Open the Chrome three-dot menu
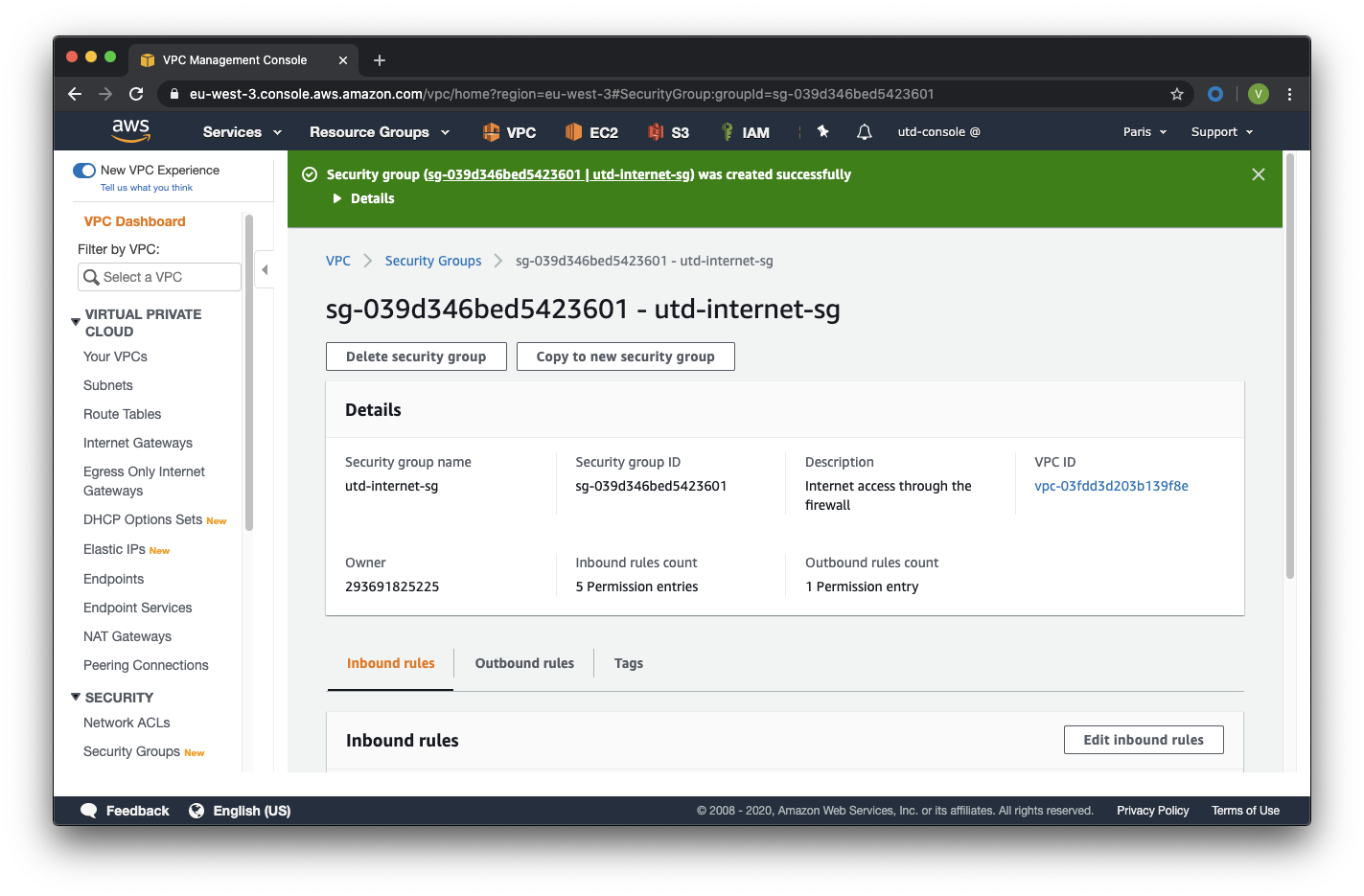 (x=1289, y=94)
